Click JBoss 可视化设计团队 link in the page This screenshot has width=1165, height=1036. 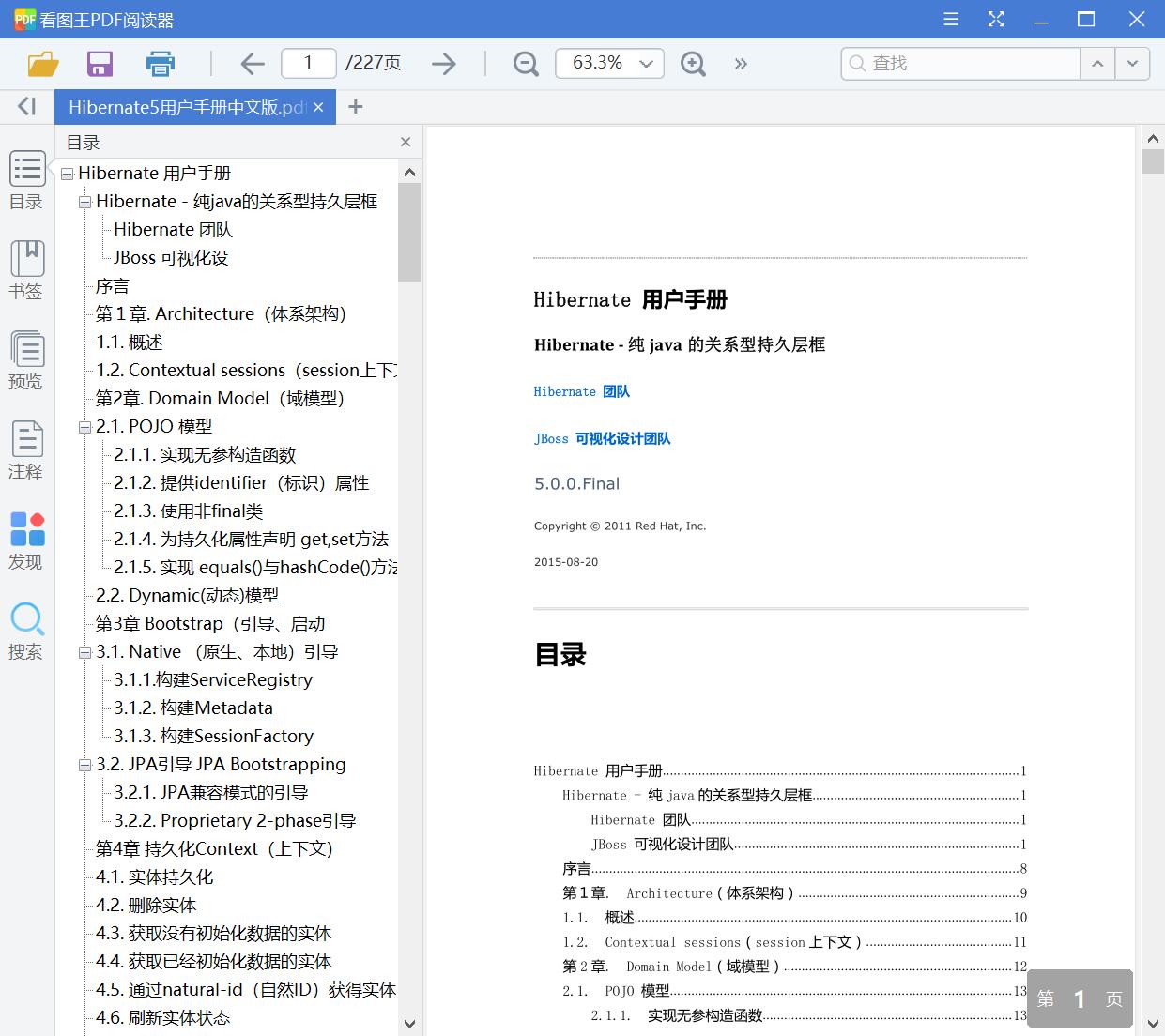click(x=603, y=438)
